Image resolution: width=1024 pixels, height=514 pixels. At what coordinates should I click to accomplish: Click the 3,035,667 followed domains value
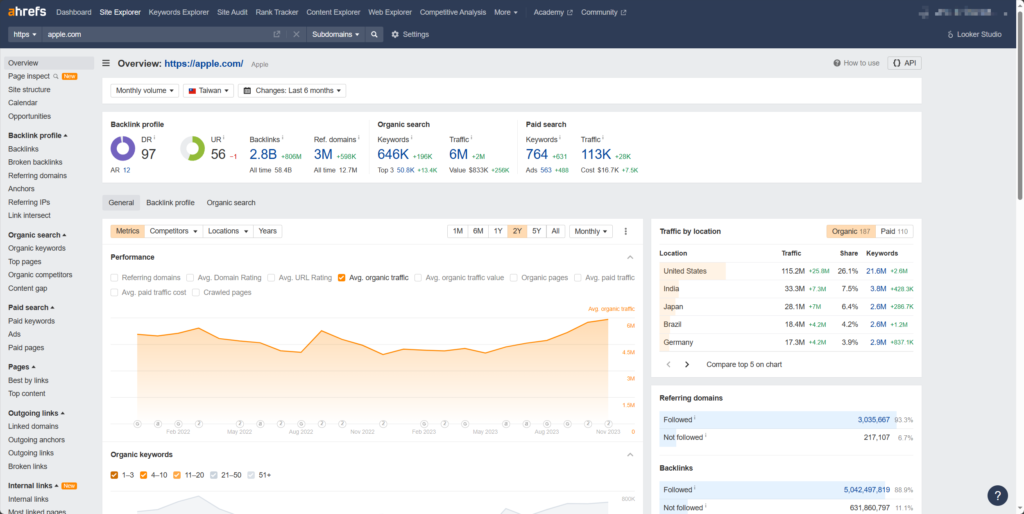[x=874, y=420]
